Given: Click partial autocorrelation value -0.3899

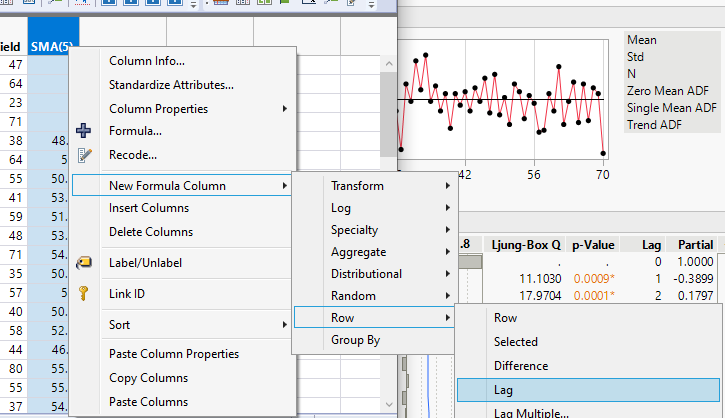Looking at the screenshot, I should (693, 279).
